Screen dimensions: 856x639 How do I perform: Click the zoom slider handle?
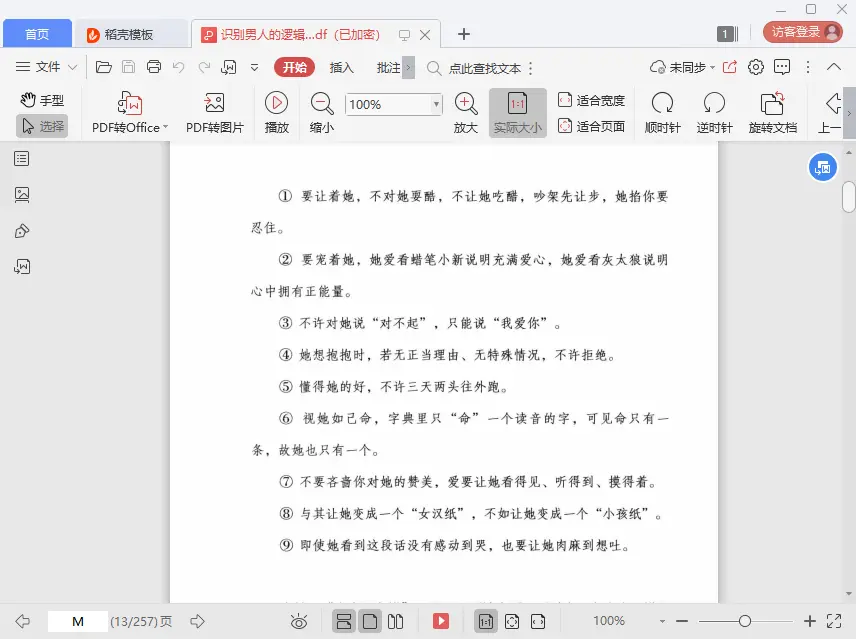point(745,621)
